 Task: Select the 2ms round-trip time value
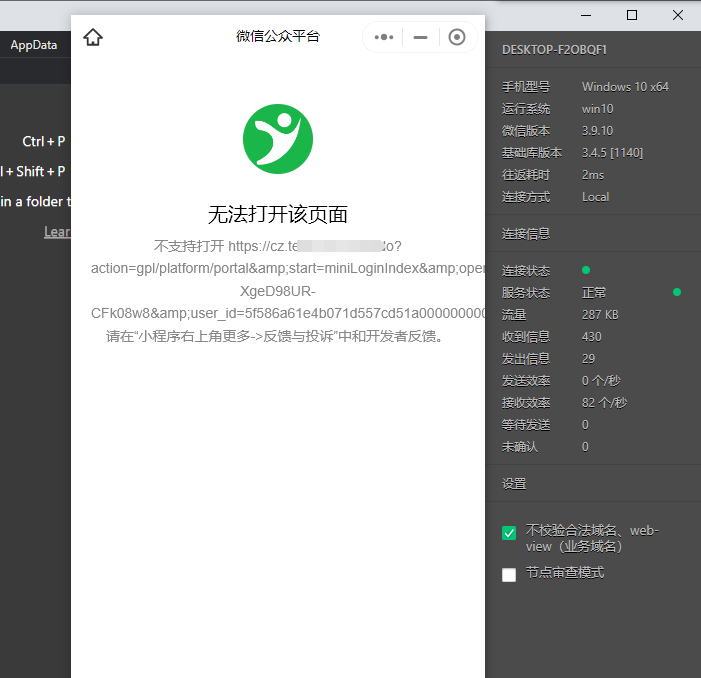tap(593, 175)
